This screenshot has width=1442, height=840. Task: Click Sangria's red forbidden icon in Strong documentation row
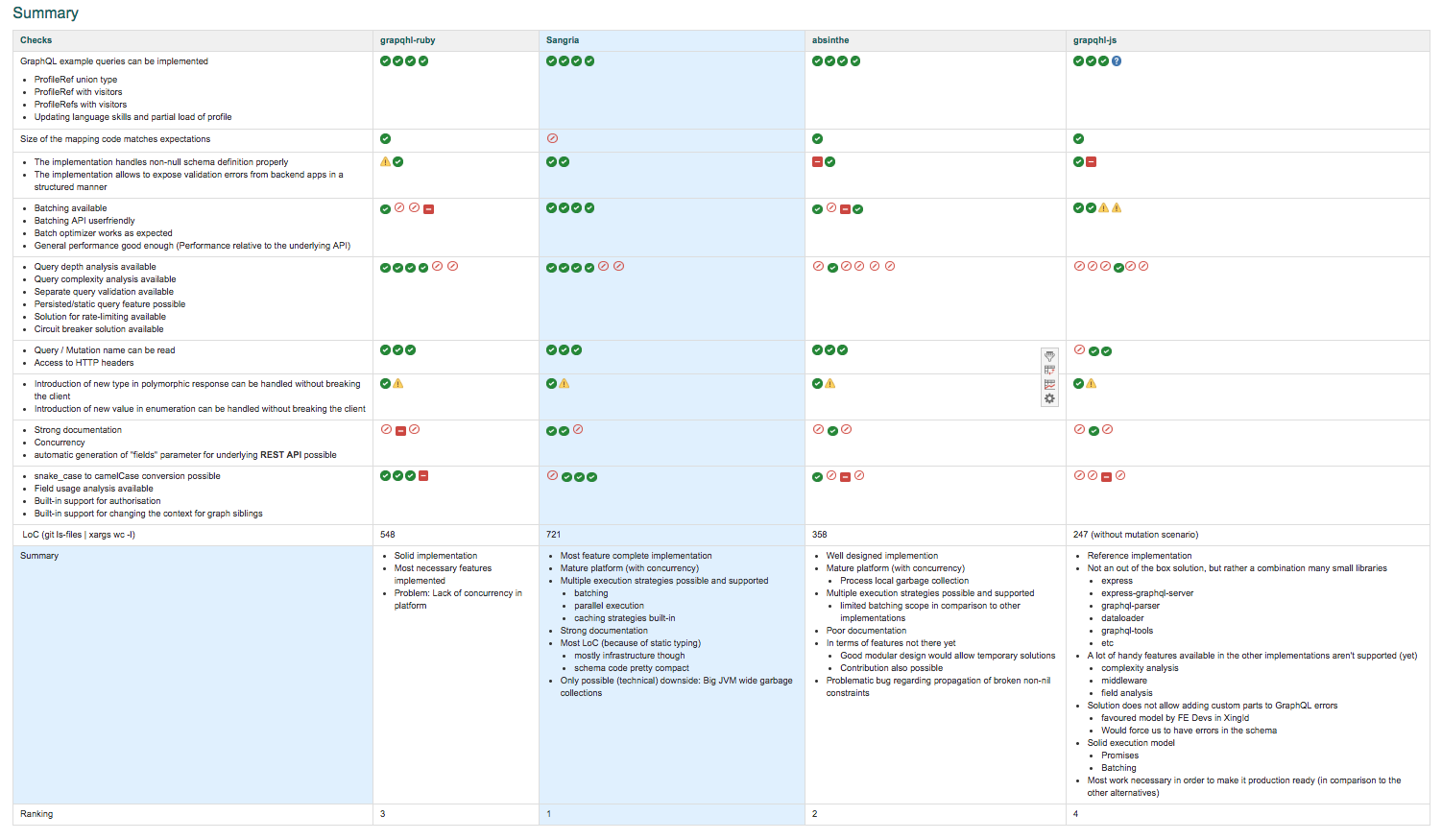pos(578,429)
